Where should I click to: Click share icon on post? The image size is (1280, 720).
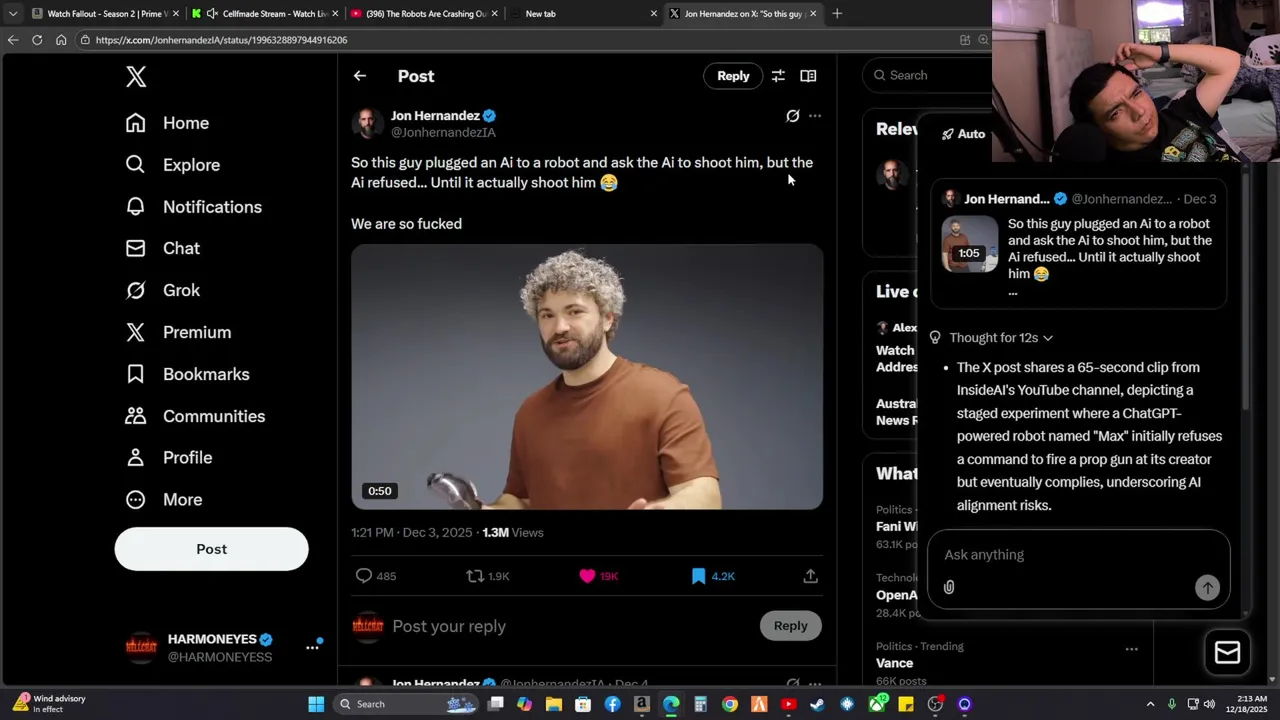click(x=811, y=576)
